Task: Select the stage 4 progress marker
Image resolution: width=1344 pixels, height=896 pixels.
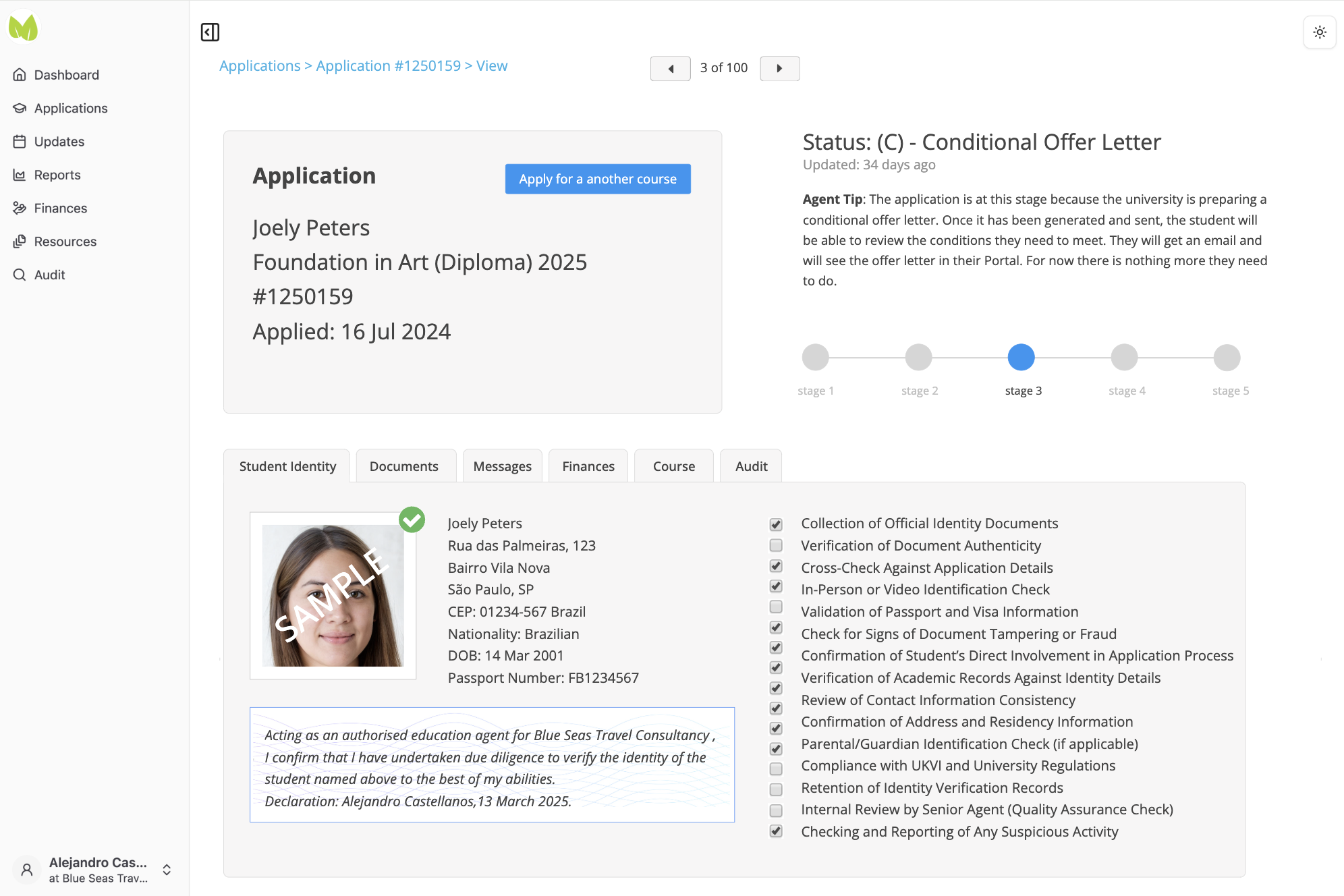Action: click(1124, 358)
